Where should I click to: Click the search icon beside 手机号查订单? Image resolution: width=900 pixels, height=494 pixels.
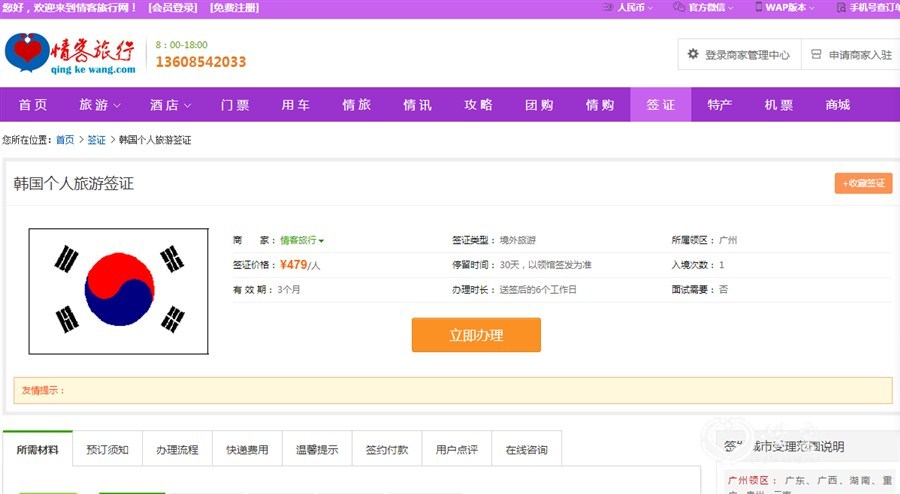coord(841,7)
